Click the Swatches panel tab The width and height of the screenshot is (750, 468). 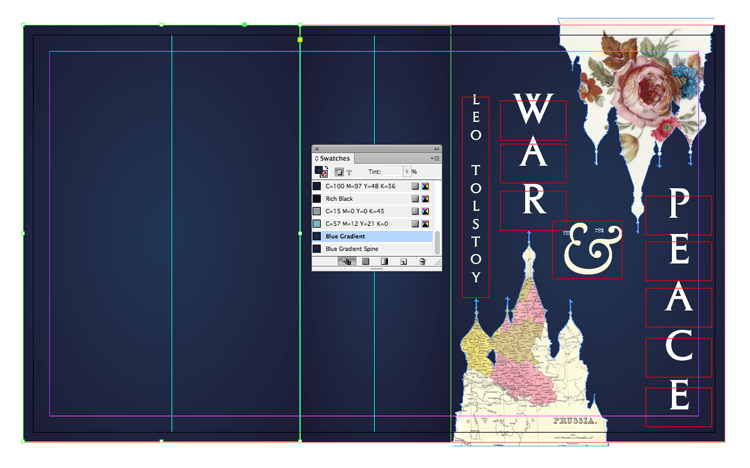[334, 158]
